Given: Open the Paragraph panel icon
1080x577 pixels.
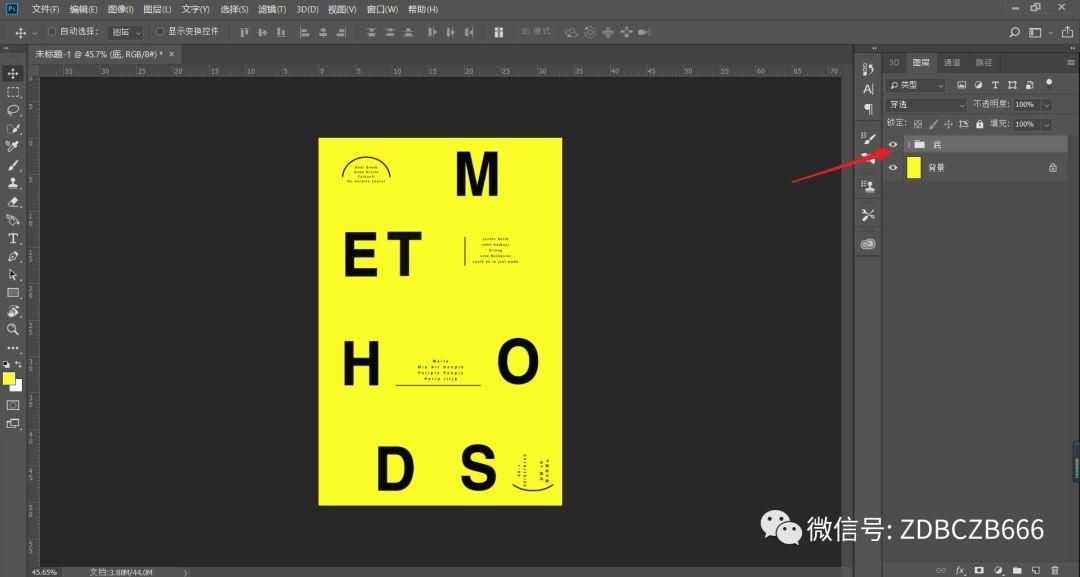Looking at the screenshot, I should pos(868,109).
